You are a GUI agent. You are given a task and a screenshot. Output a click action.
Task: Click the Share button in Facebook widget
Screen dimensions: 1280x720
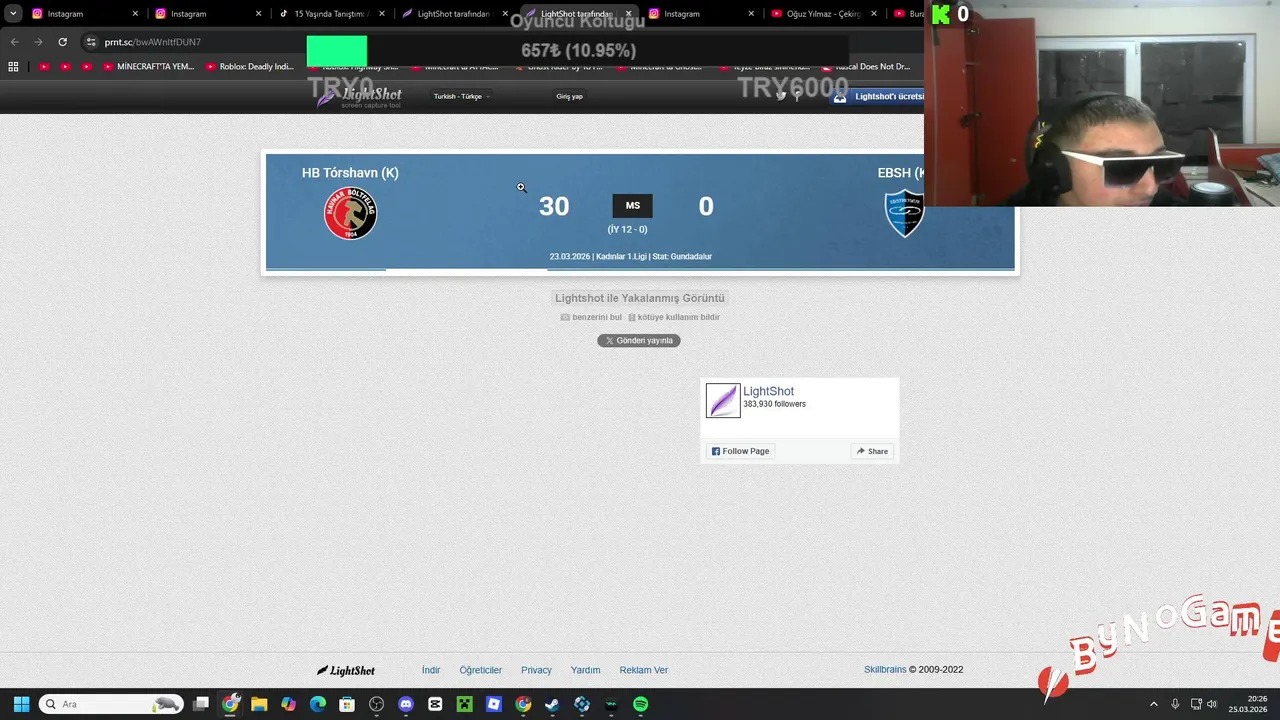pyautogui.click(x=872, y=451)
